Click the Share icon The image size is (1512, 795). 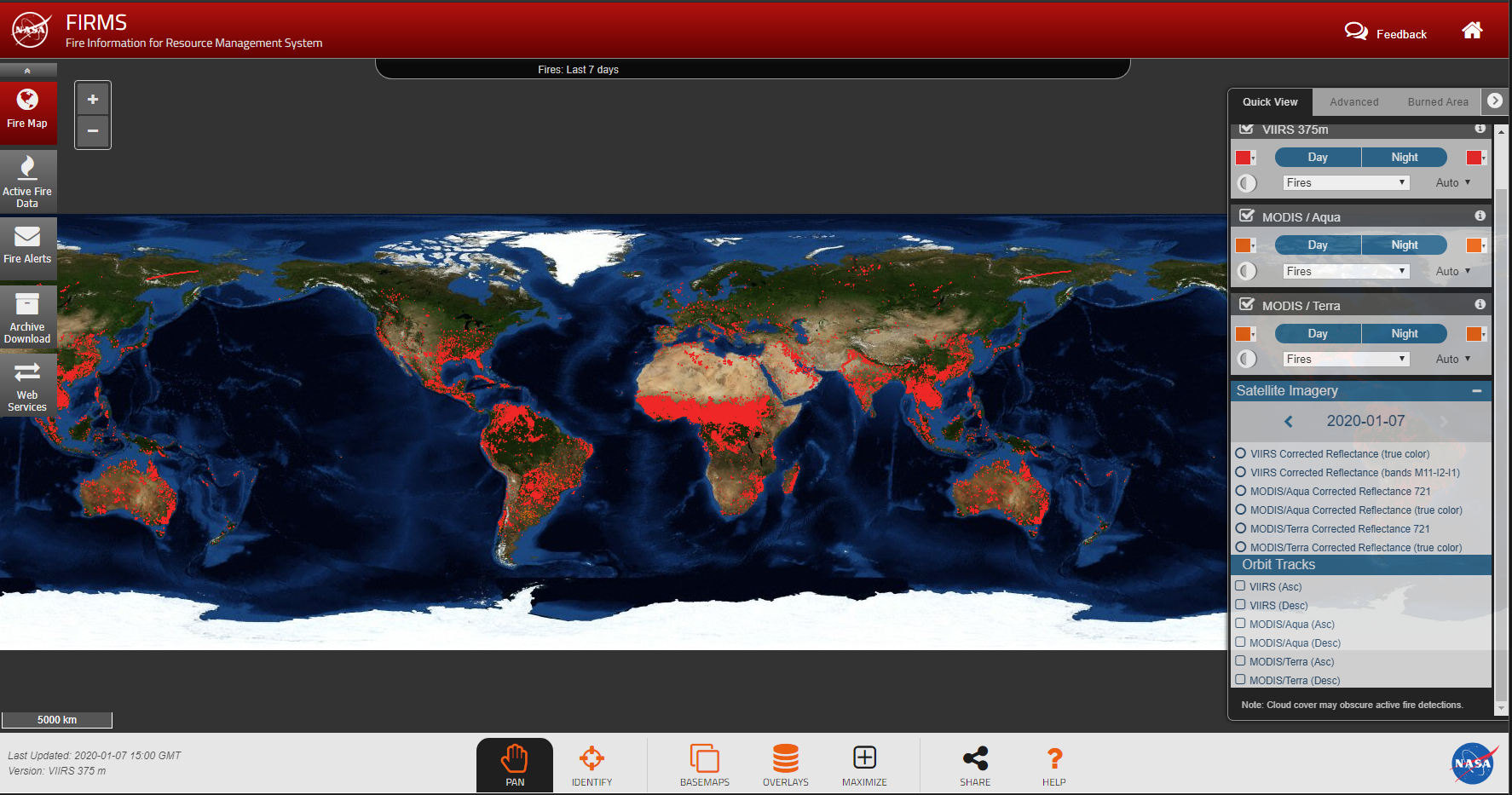coord(975,765)
